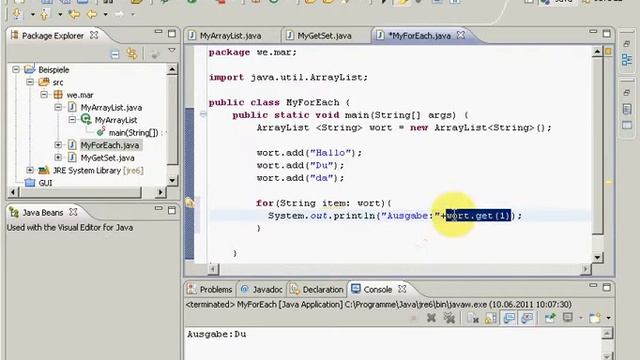Collapse the MyArrayList class node

[72, 120]
